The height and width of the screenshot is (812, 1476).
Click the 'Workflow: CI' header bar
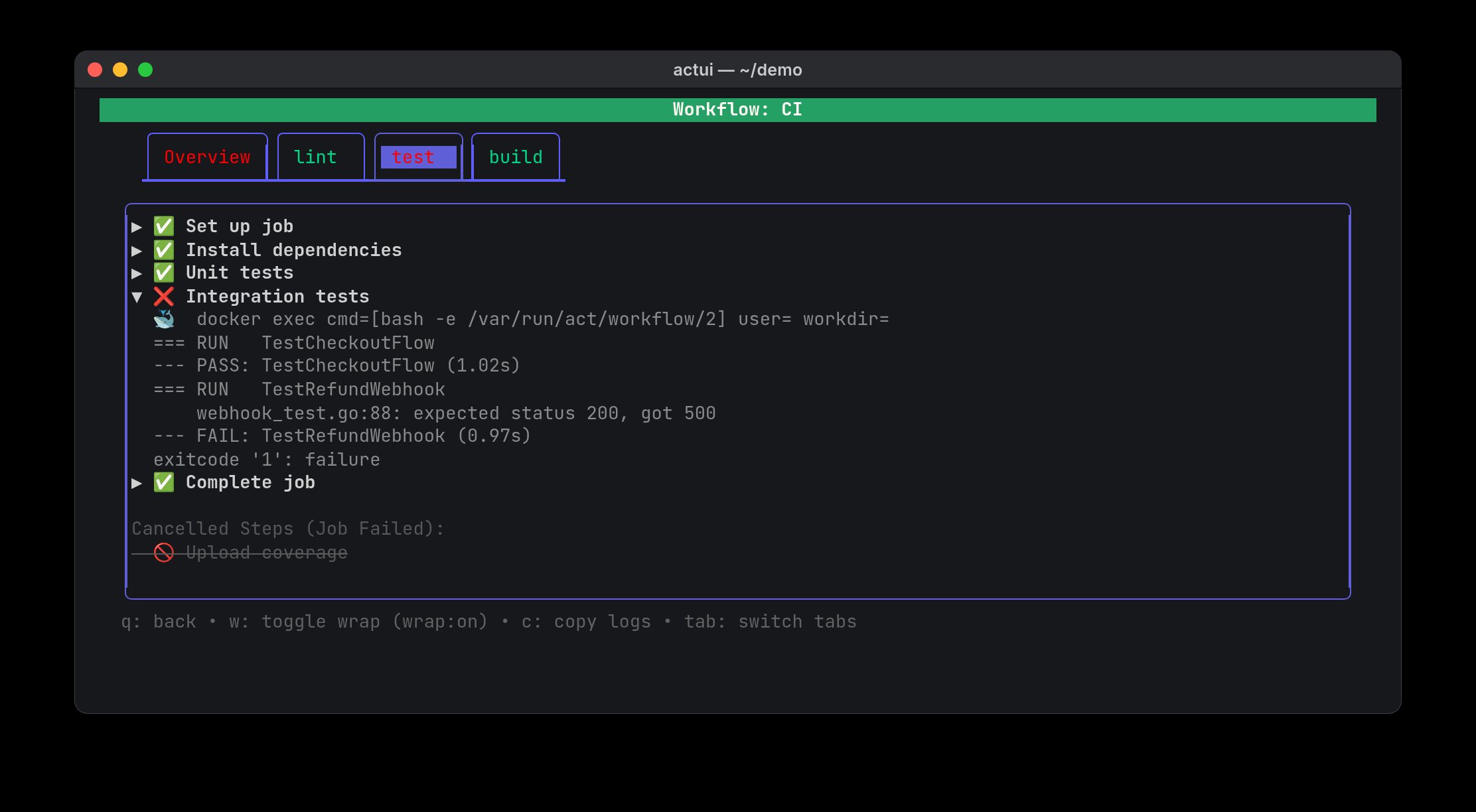737,109
